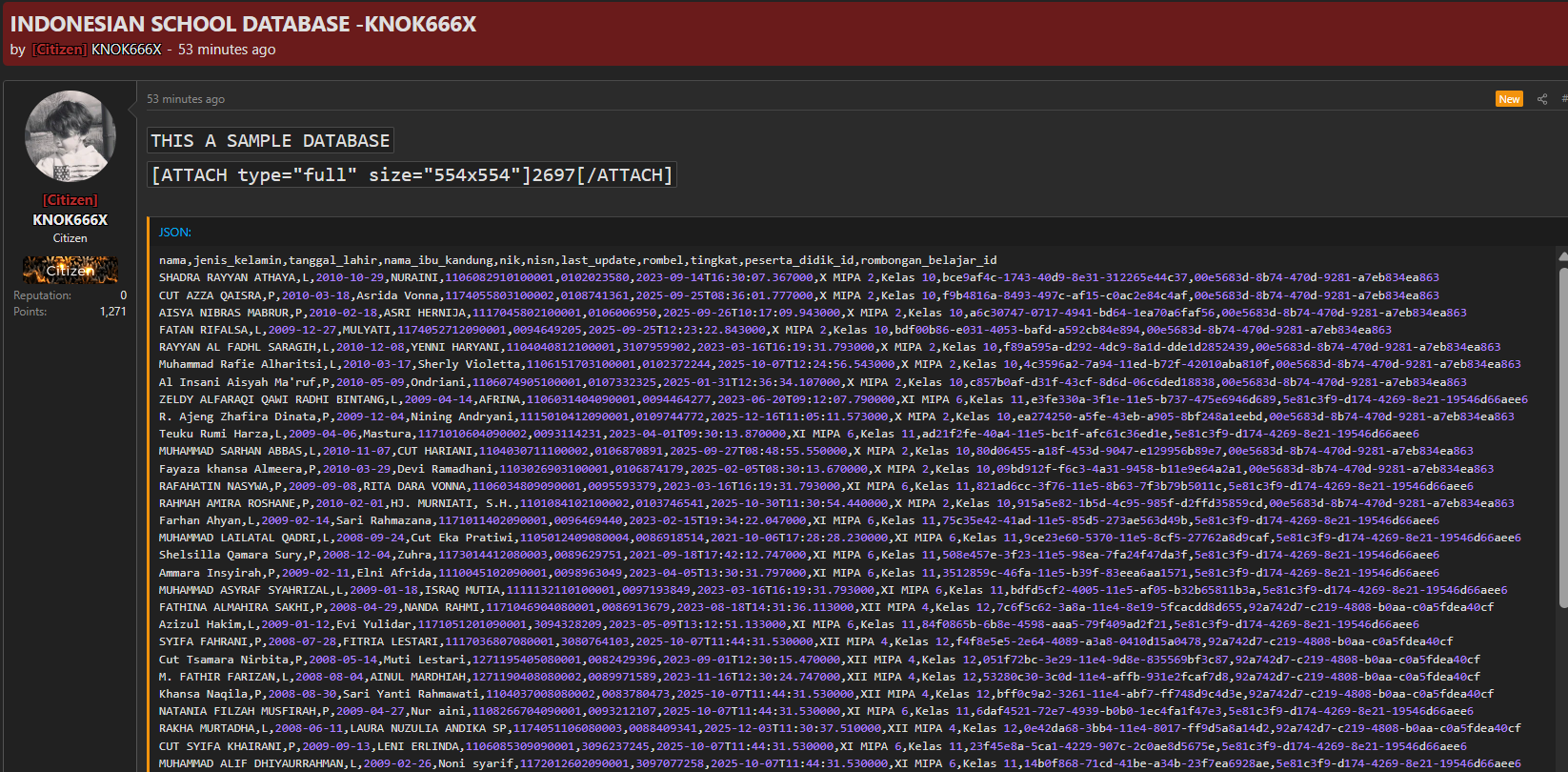Click the '53 minutes ago' header timestamp
This screenshot has width=1568, height=772.
click(x=227, y=50)
